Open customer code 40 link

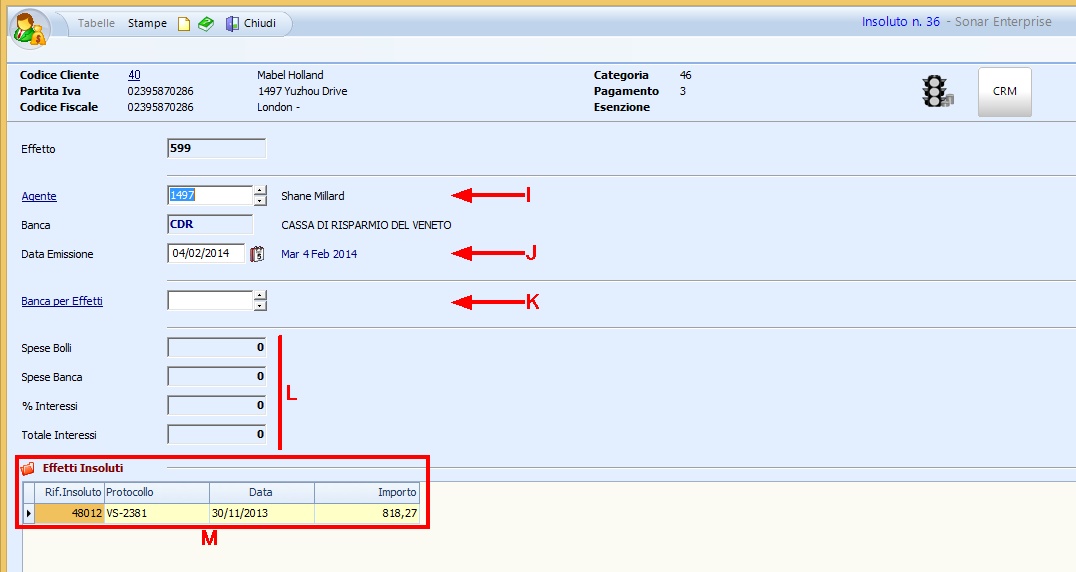[134, 75]
